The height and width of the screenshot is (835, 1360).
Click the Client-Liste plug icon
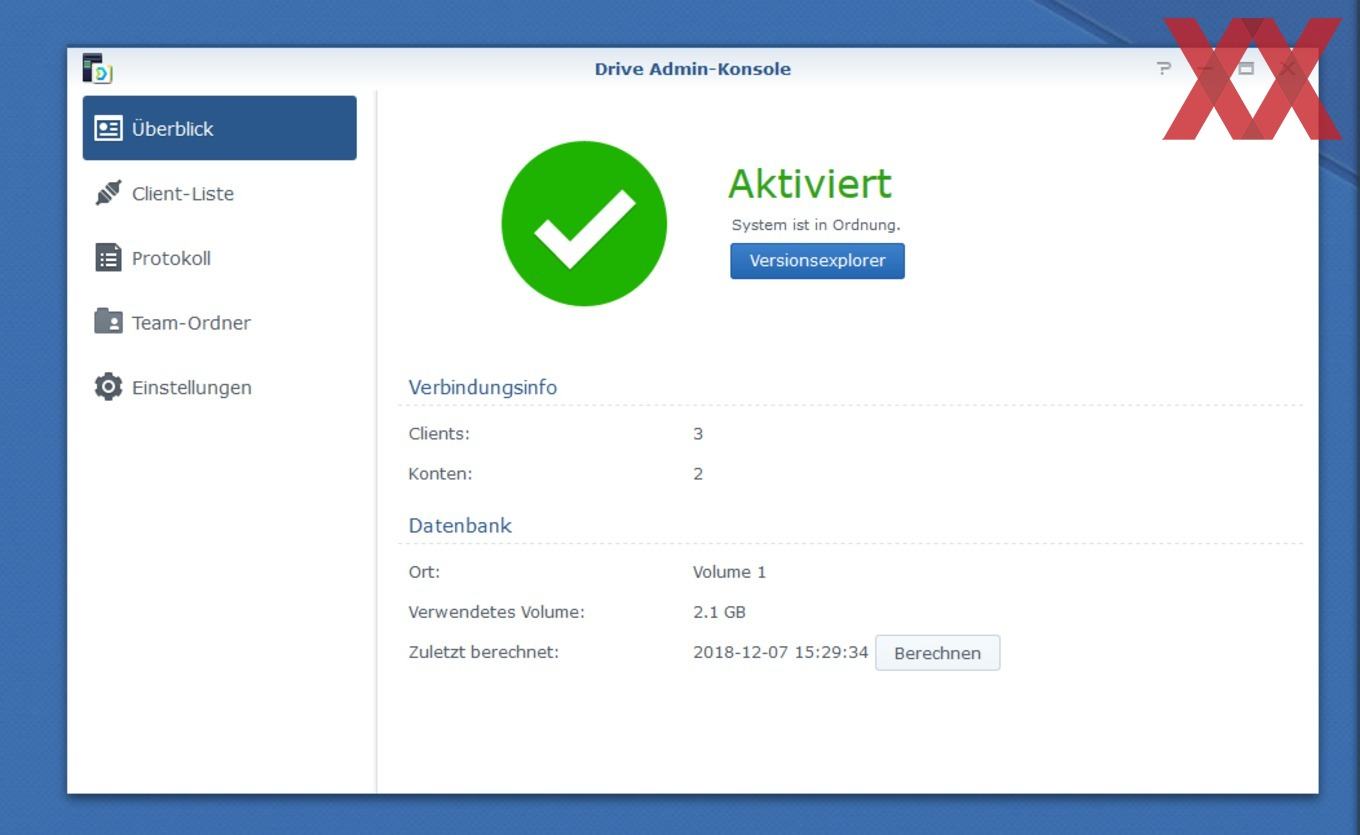click(108, 193)
